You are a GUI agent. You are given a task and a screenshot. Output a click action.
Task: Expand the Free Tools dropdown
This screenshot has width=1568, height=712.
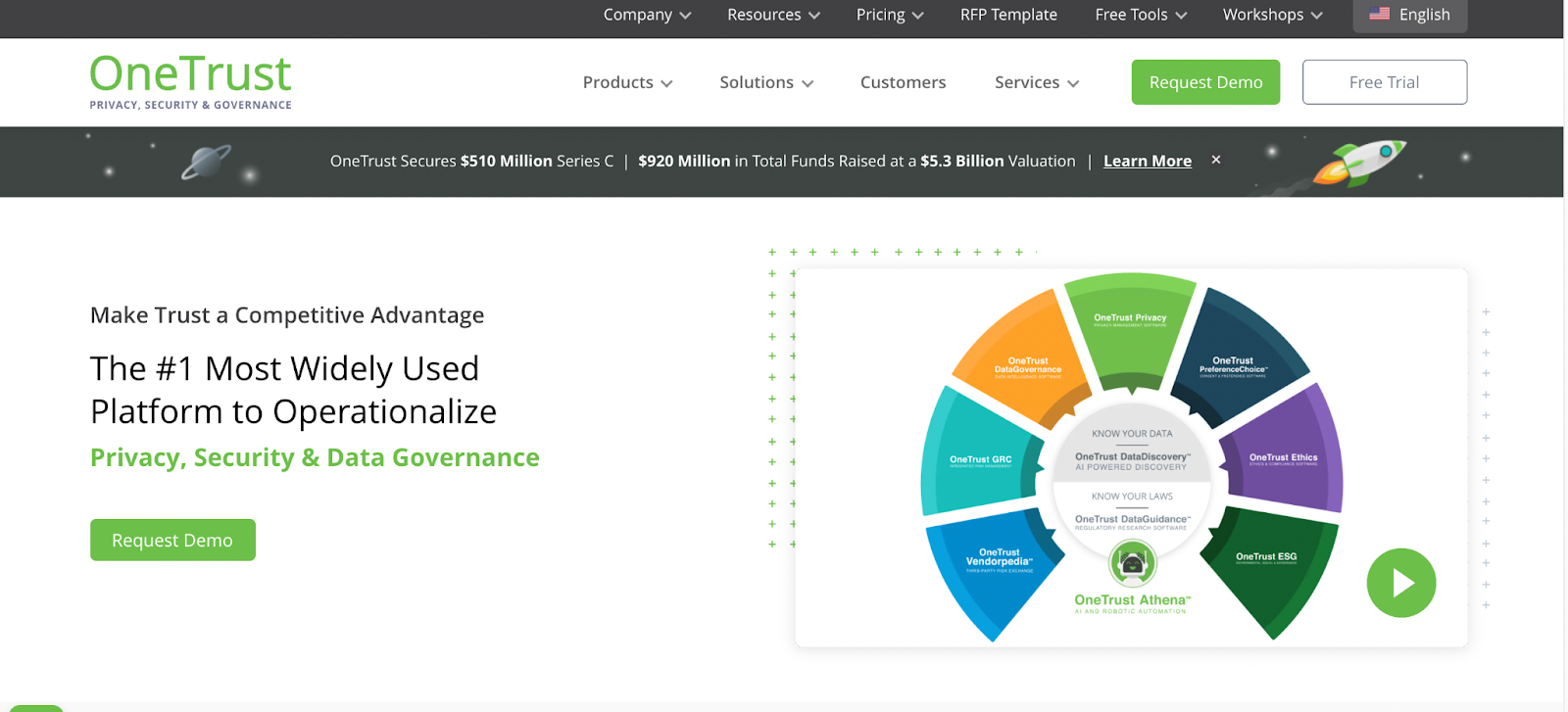tap(1141, 15)
